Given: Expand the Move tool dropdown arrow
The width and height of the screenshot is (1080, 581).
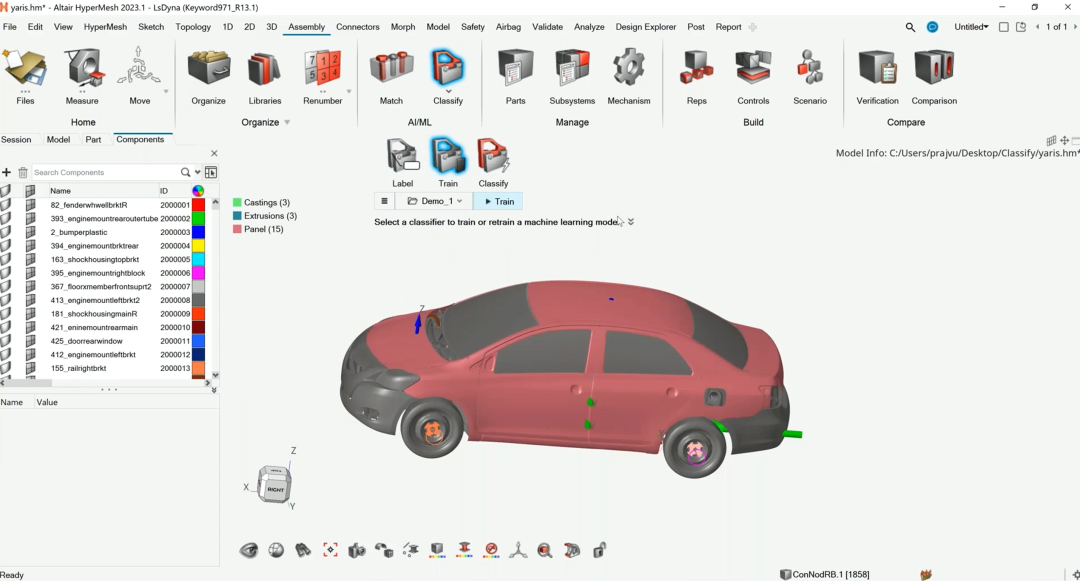Looking at the screenshot, I should [x=166, y=92].
